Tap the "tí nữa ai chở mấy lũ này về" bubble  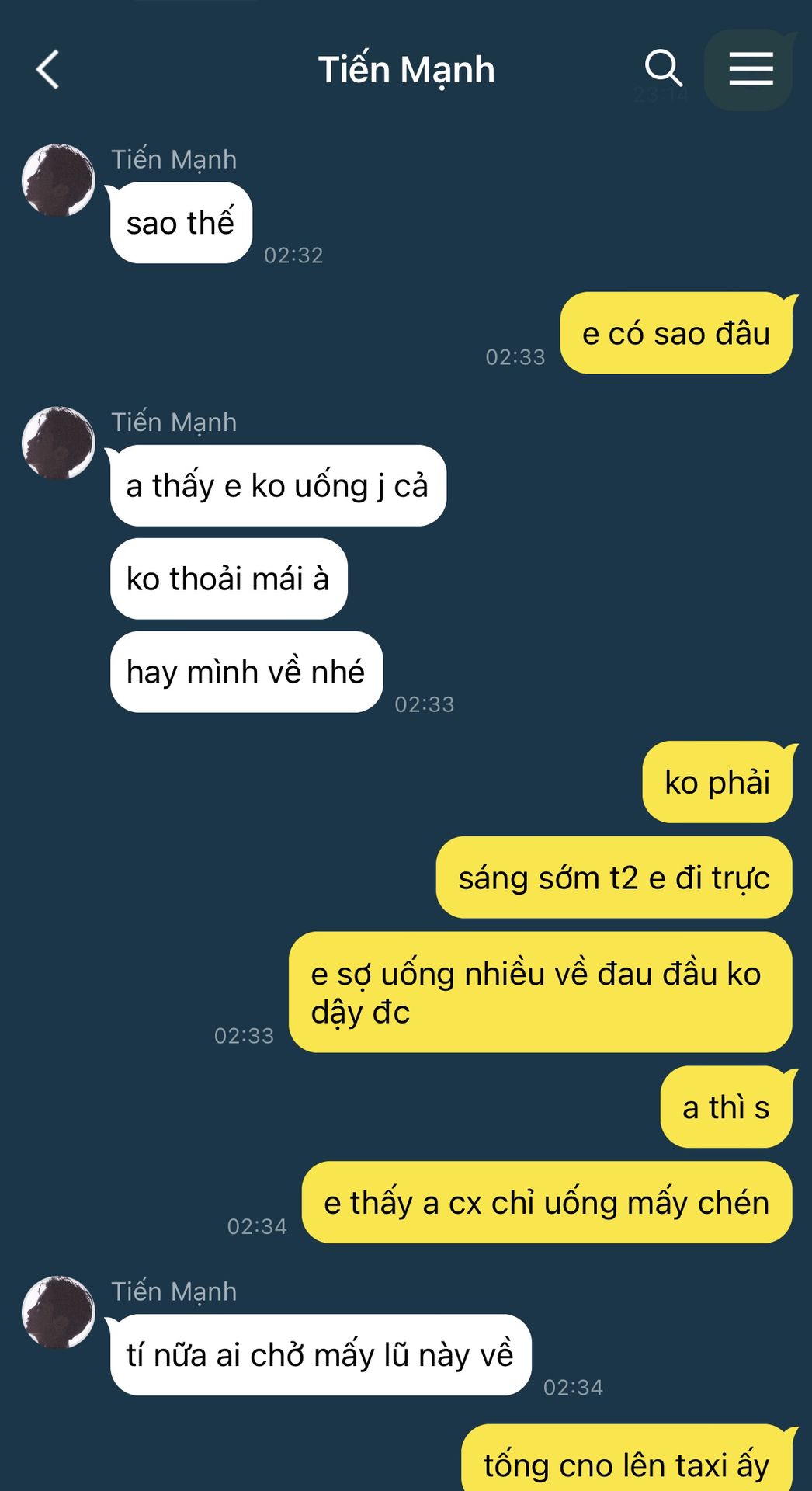pyautogui.click(x=321, y=1355)
